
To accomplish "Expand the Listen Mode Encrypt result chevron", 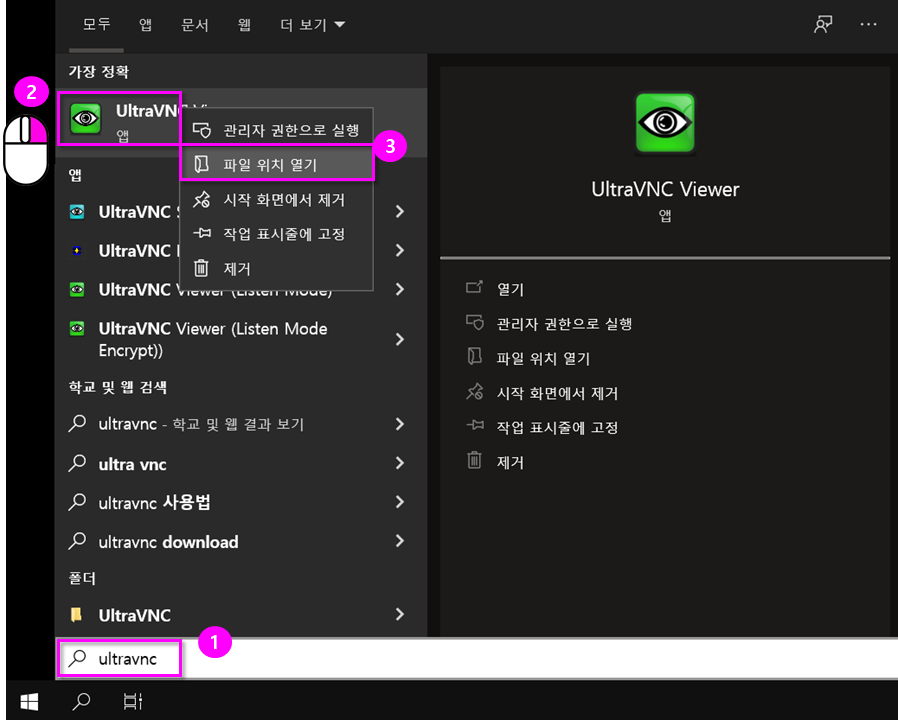I will pyautogui.click(x=400, y=340).
